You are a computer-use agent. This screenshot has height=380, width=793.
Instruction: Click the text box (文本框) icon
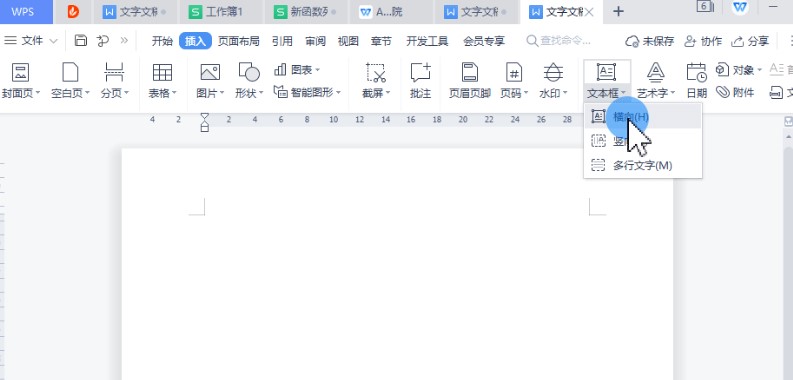[606, 72]
